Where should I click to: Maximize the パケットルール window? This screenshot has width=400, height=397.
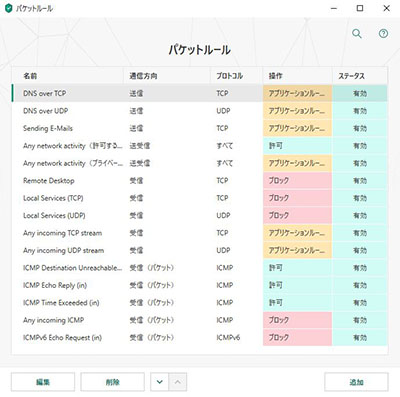[360, 8]
